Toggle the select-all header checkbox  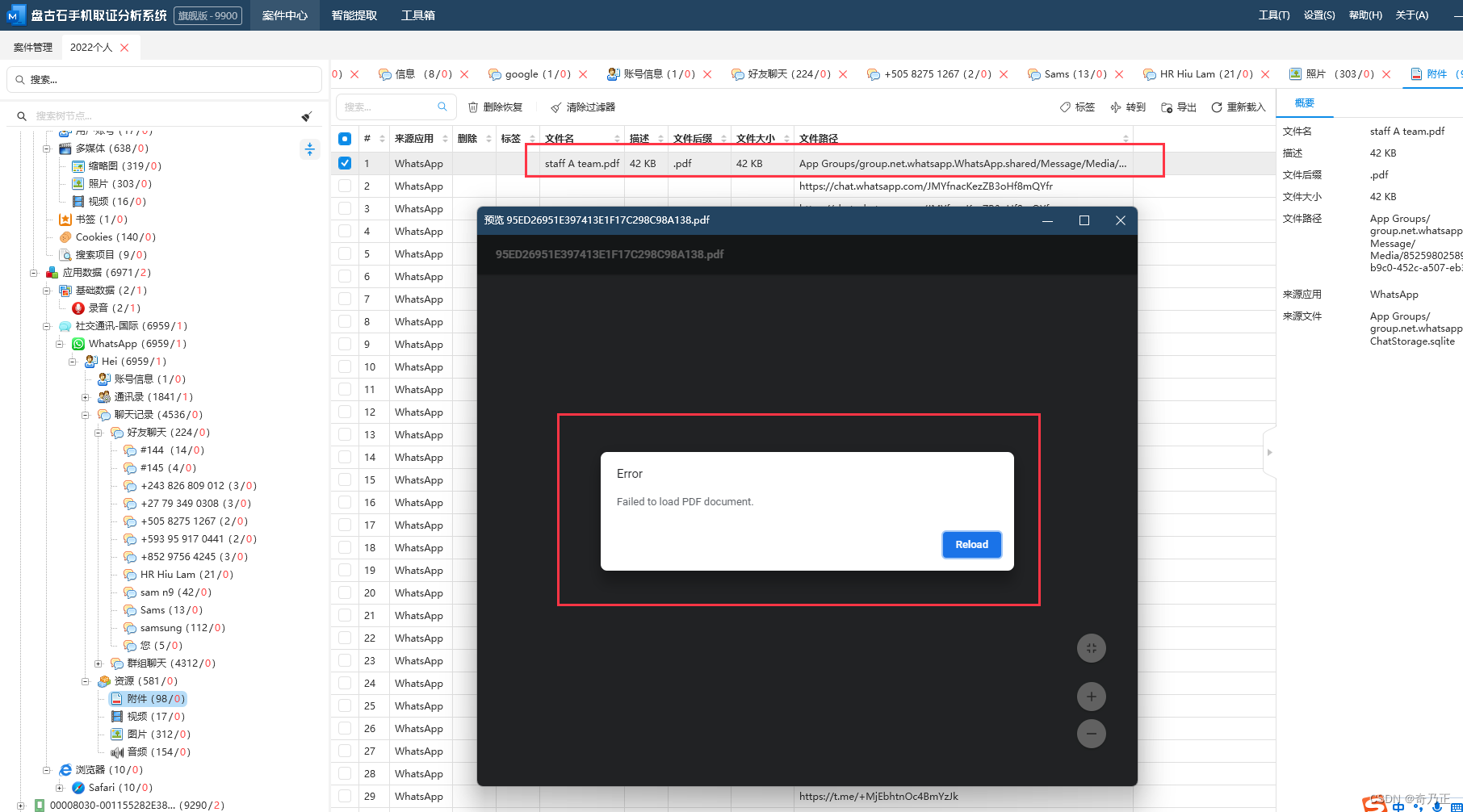(x=345, y=139)
